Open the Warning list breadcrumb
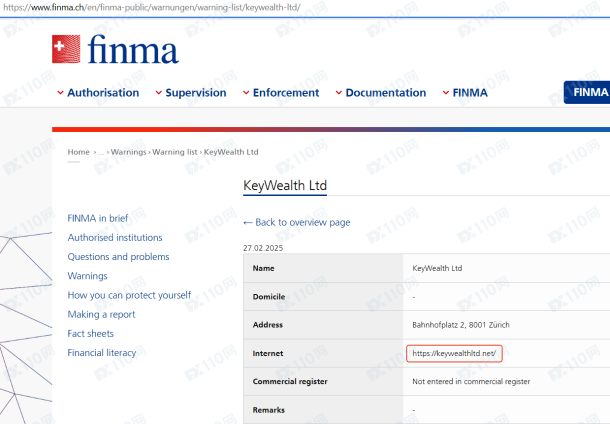 point(175,152)
